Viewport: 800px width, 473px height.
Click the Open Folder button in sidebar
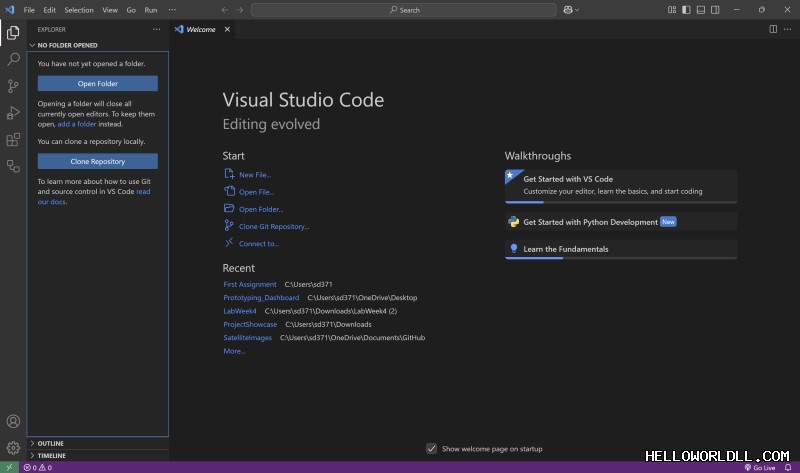click(x=97, y=83)
